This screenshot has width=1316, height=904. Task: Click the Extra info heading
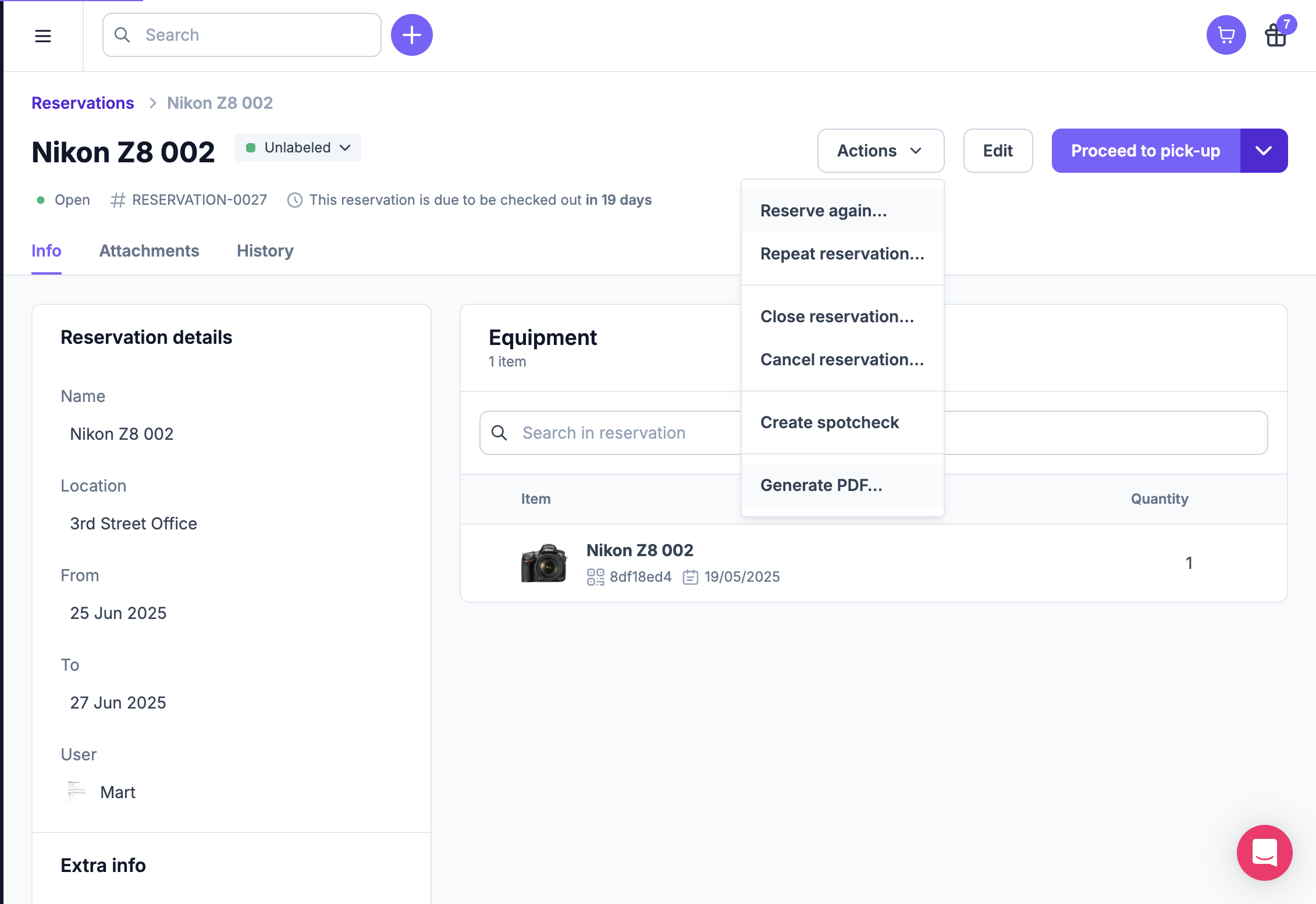click(x=103, y=866)
